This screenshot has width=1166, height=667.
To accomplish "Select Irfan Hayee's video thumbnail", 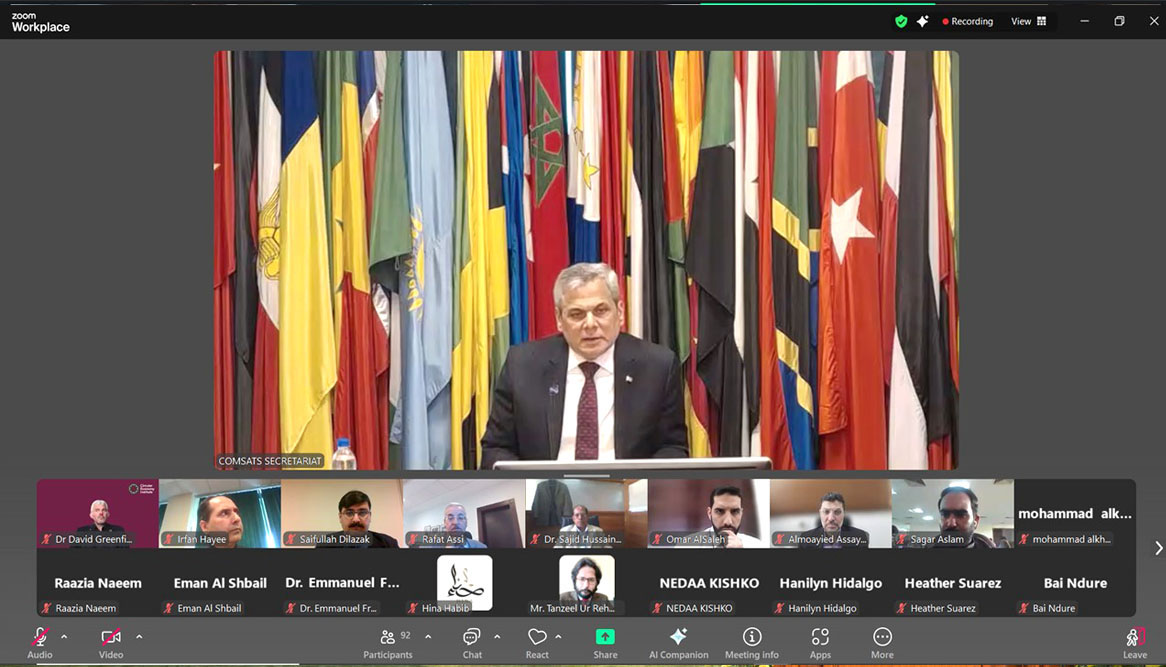I will tap(220, 514).
